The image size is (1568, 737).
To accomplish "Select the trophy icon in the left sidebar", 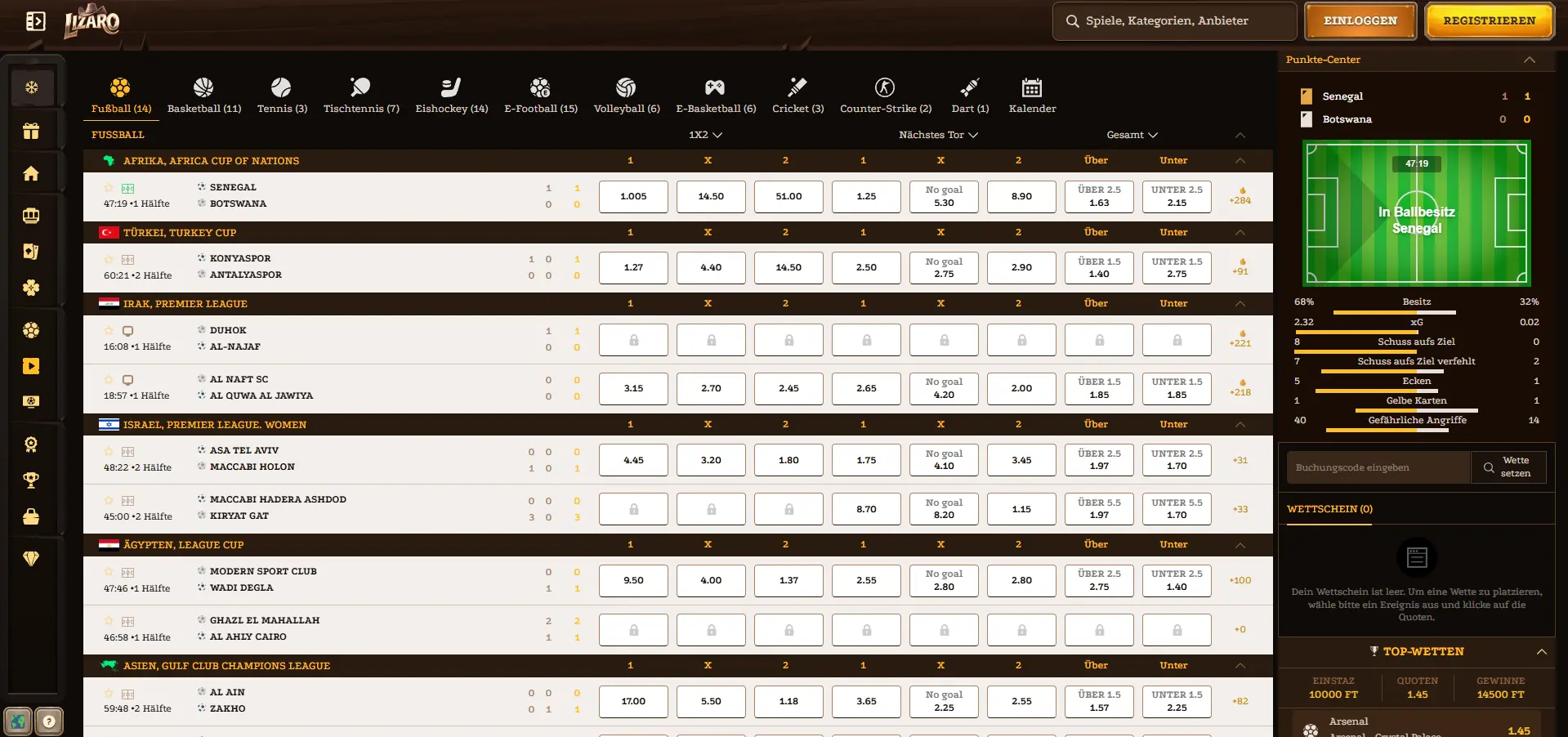I will point(31,480).
